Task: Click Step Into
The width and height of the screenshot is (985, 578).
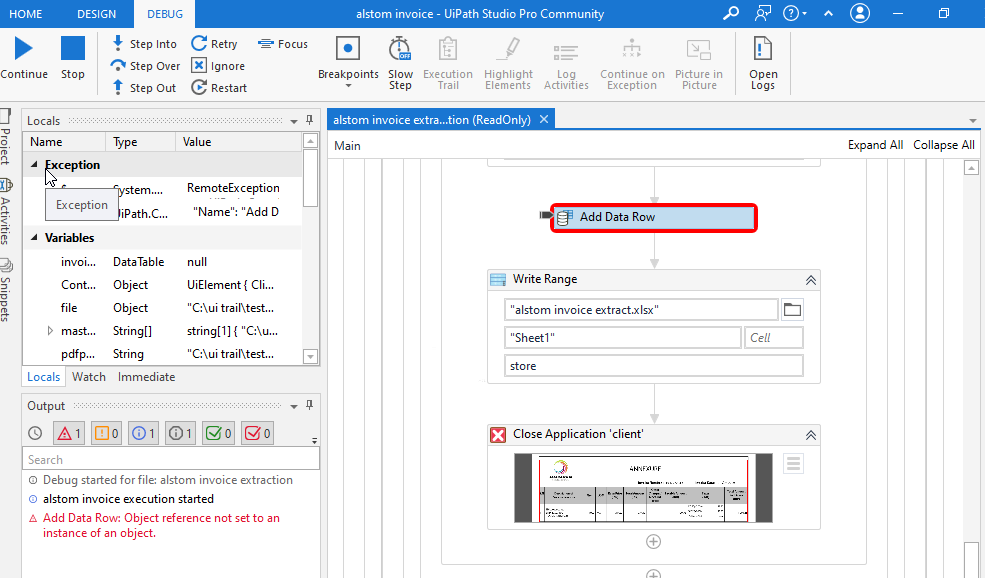Action: pyautogui.click(x=144, y=44)
